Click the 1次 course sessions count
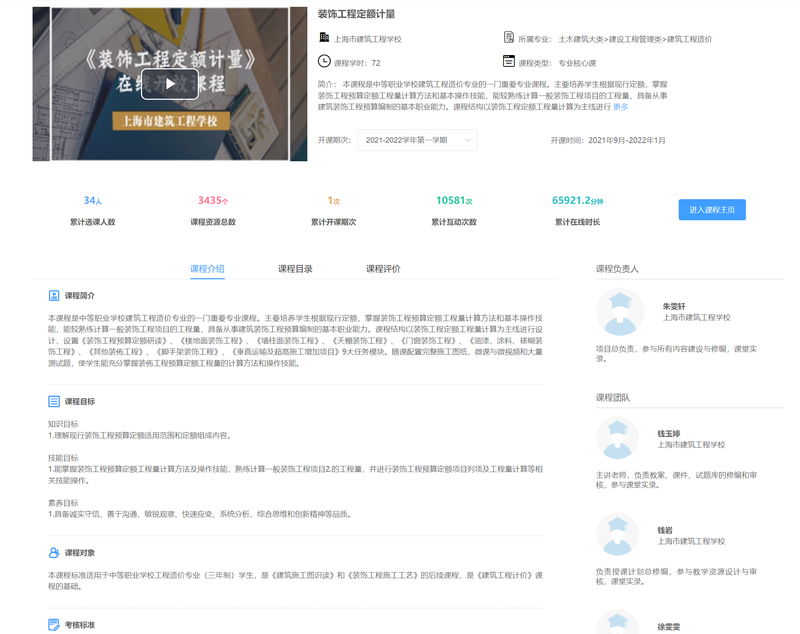This screenshot has width=800, height=634. point(333,200)
